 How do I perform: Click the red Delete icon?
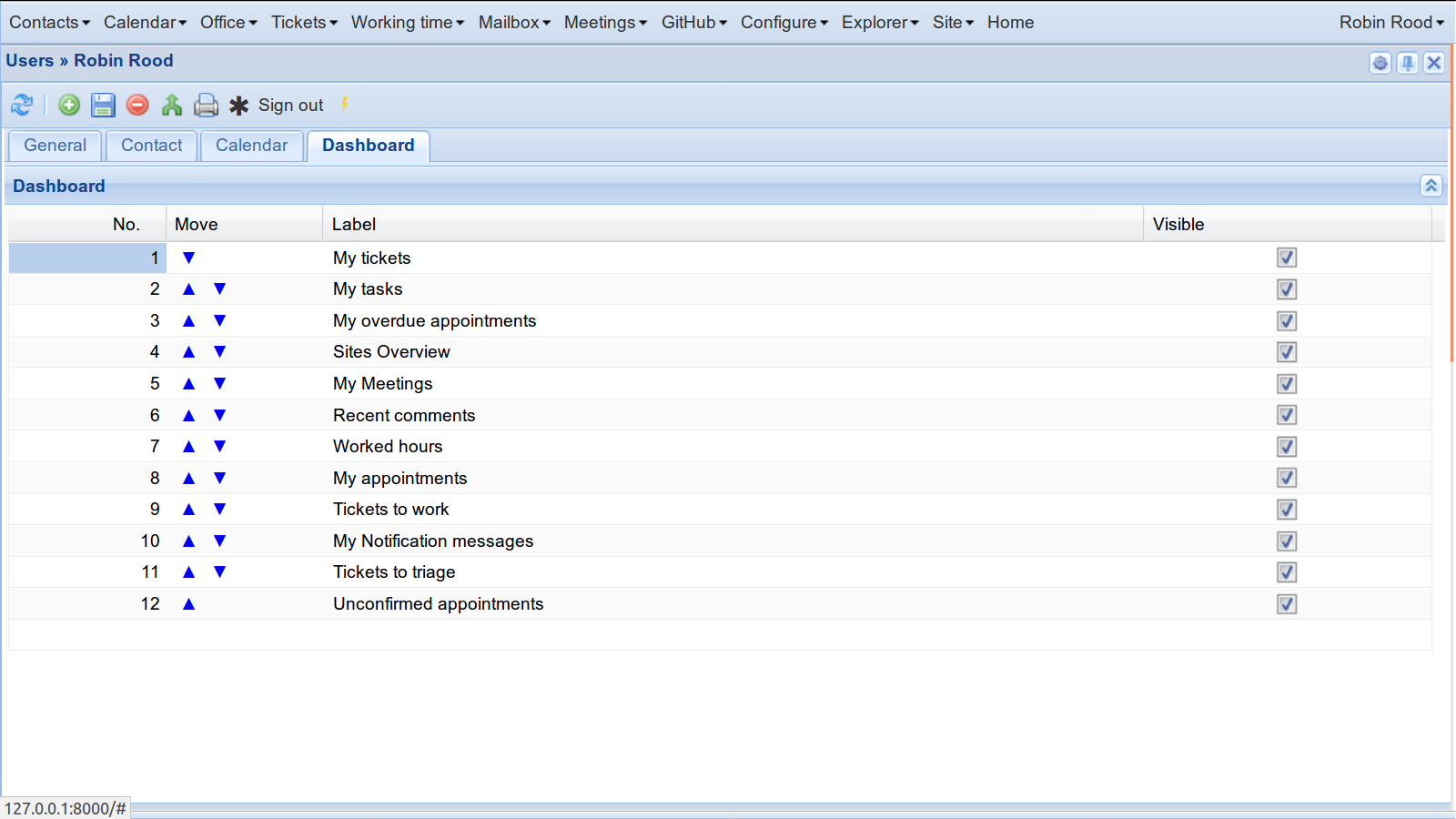pyautogui.click(x=137, y=105)
